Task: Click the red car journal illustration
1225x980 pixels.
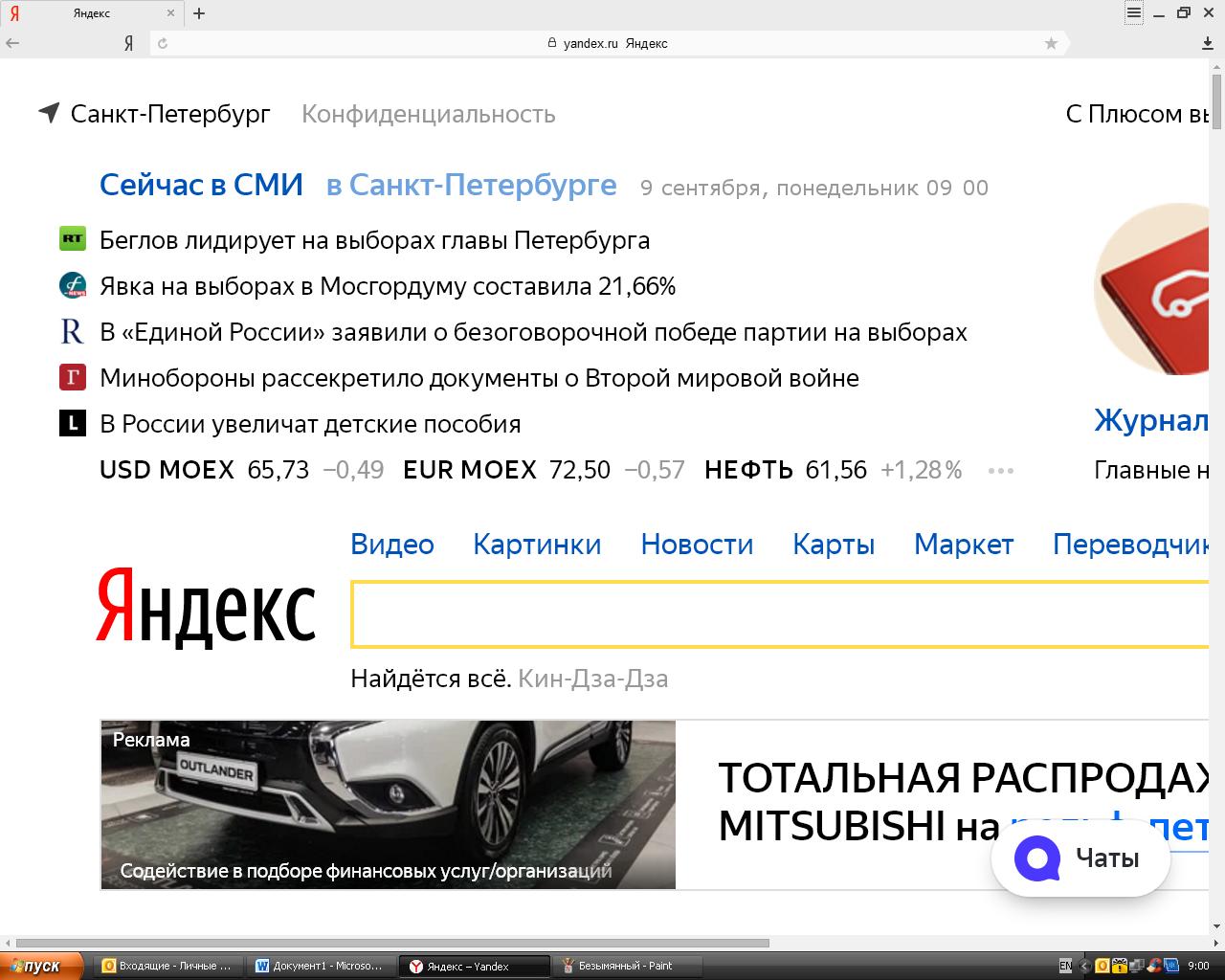Action: click(x=1151, y=289)
